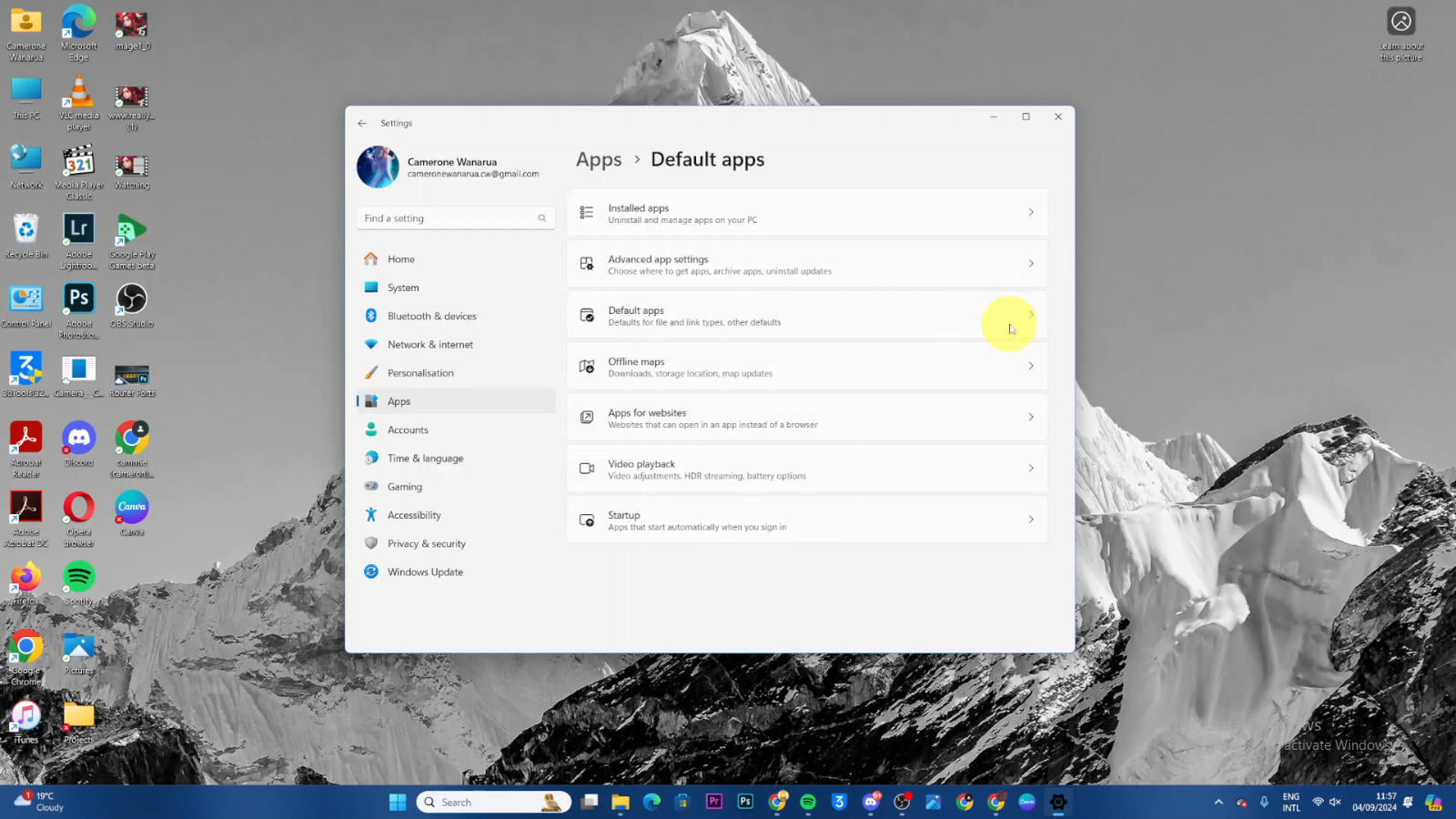Viewport: 1456px width, 819px height.
Task: Open the Installed apps list icon
Action: pos(587,212)
